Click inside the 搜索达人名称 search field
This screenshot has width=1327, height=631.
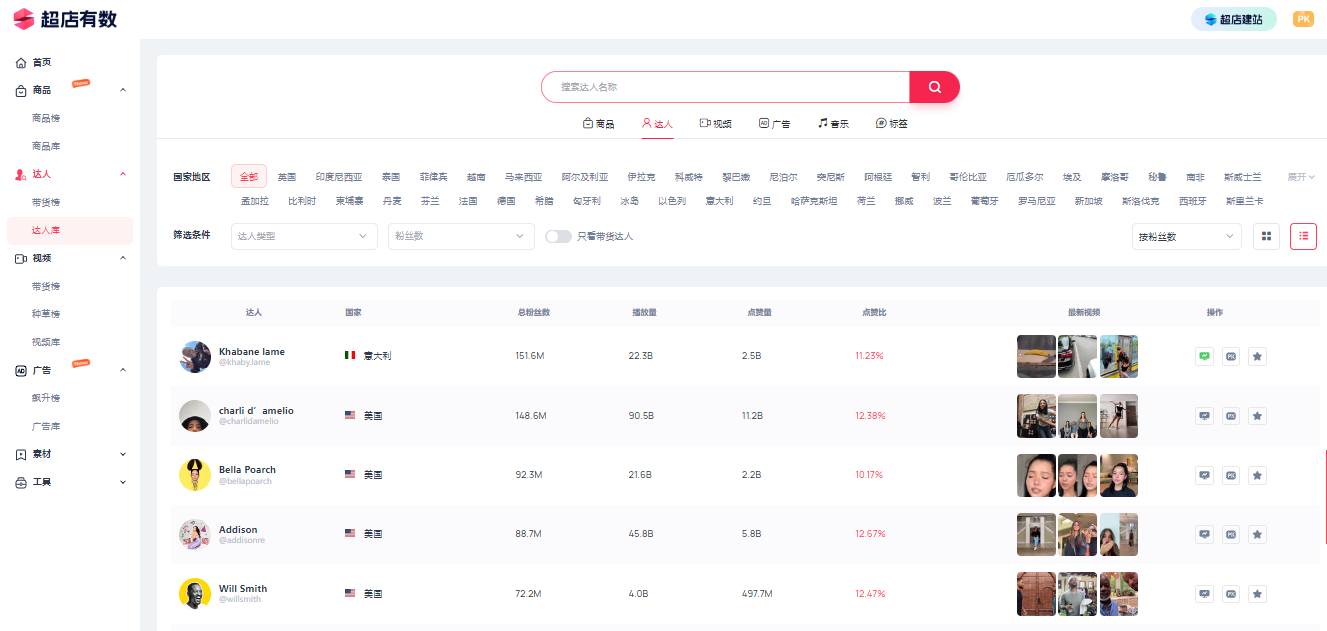point(725,87)
